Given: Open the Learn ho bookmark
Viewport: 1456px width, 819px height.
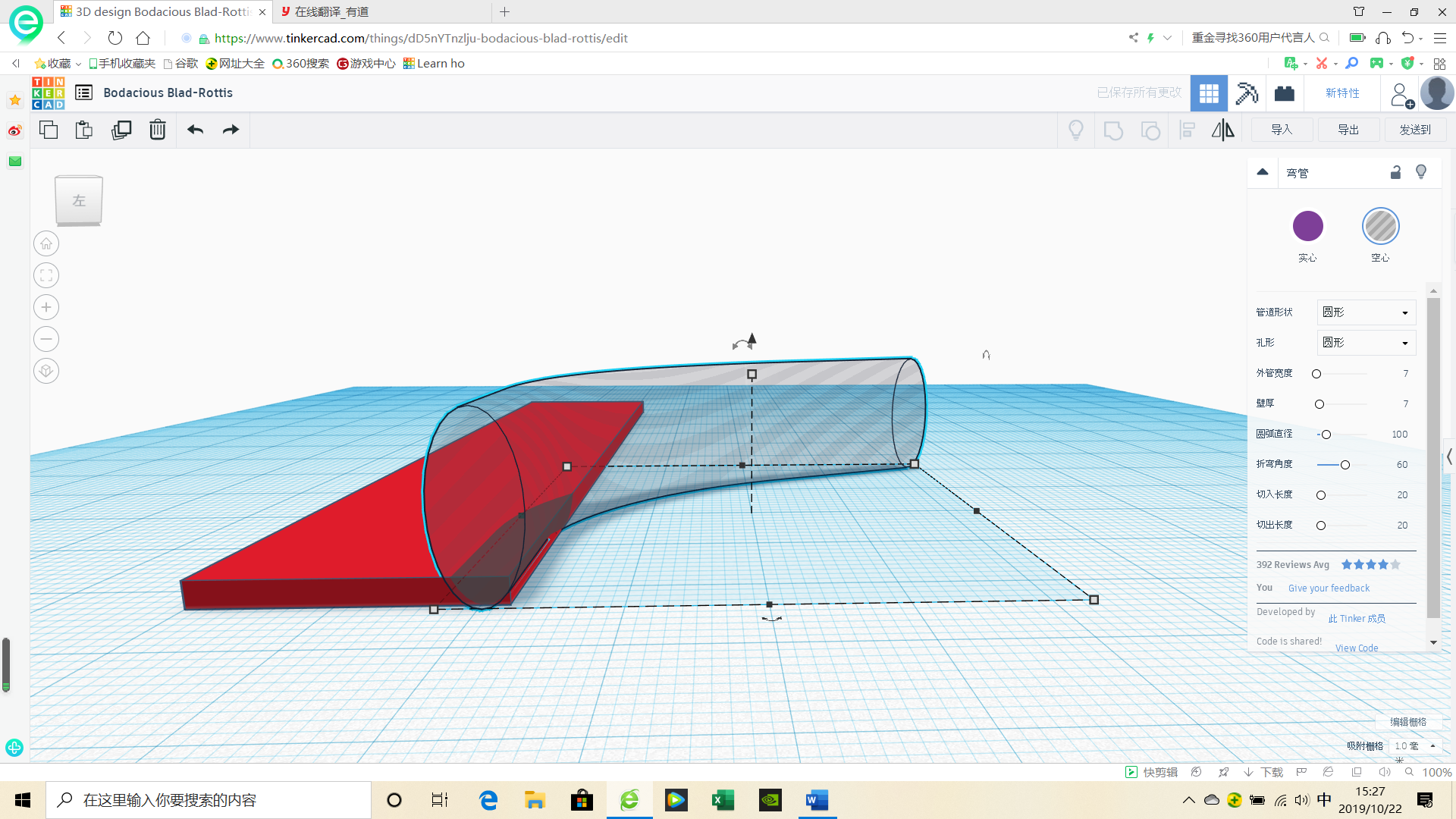Looking at the screenshot, I should (434, 64).
